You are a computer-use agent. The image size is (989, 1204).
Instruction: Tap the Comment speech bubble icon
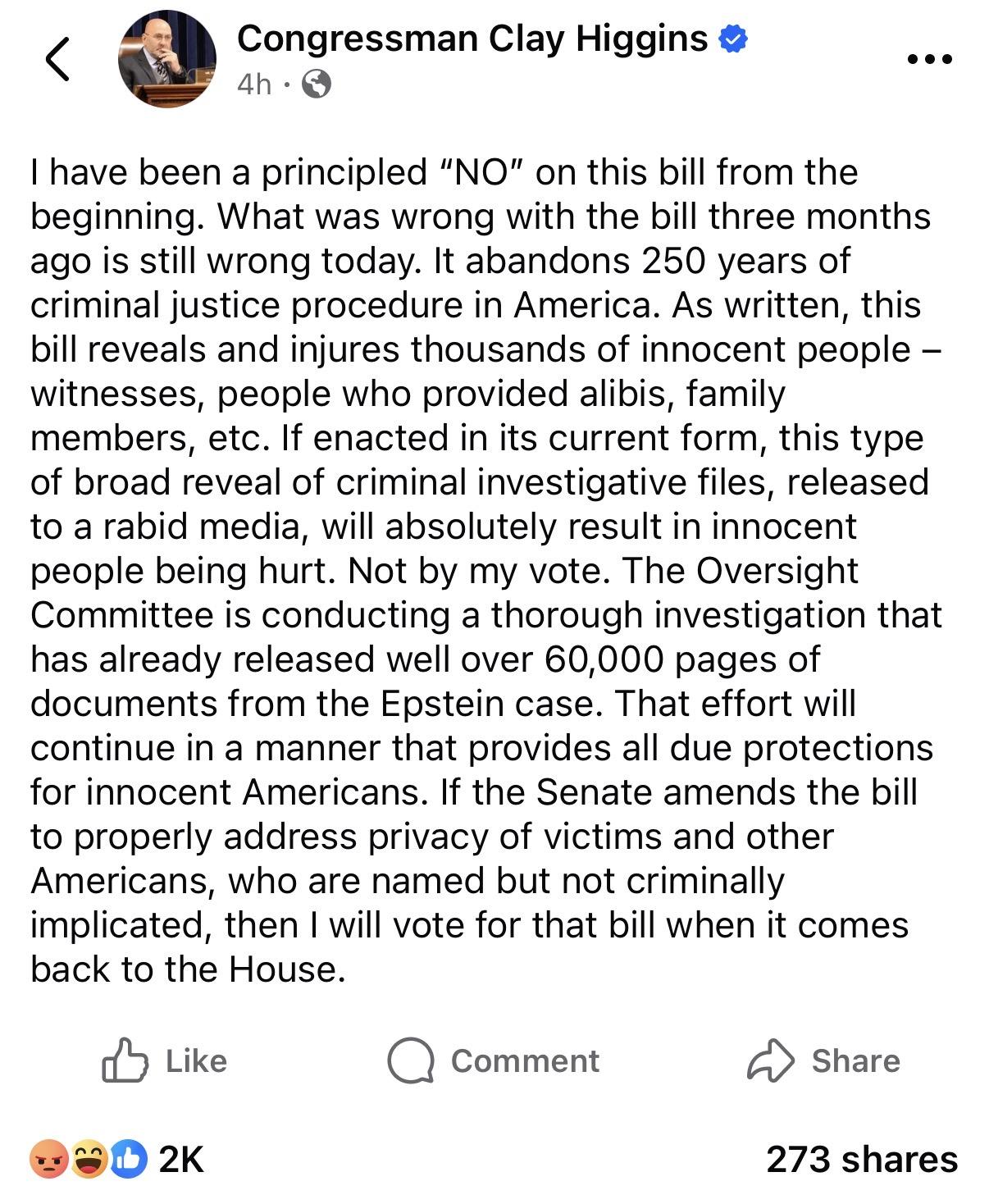[410, 1060]
